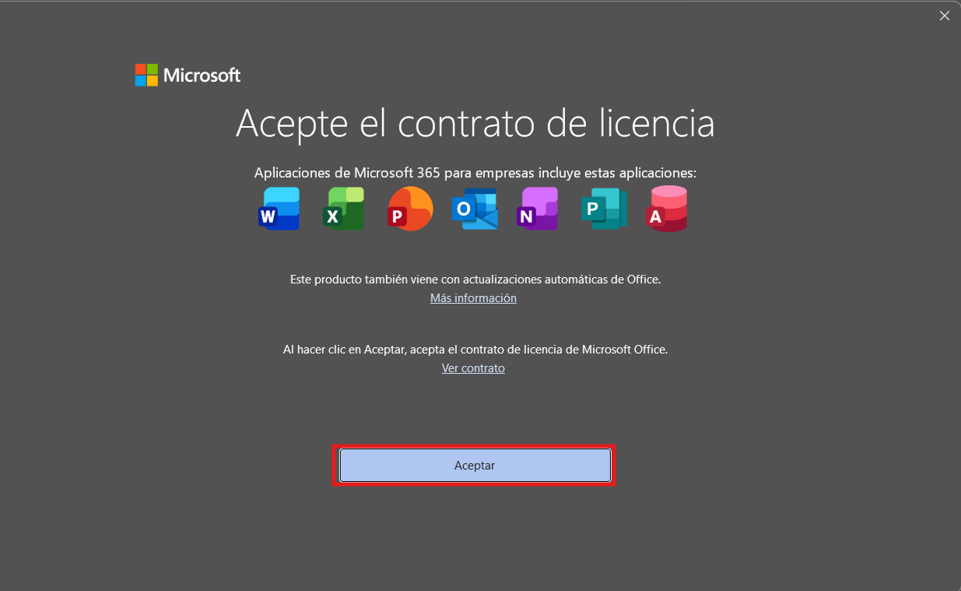Image resolution: width=961 pixels, height=591 pixels.
Task: Open the Más información link
Action: 473,298
